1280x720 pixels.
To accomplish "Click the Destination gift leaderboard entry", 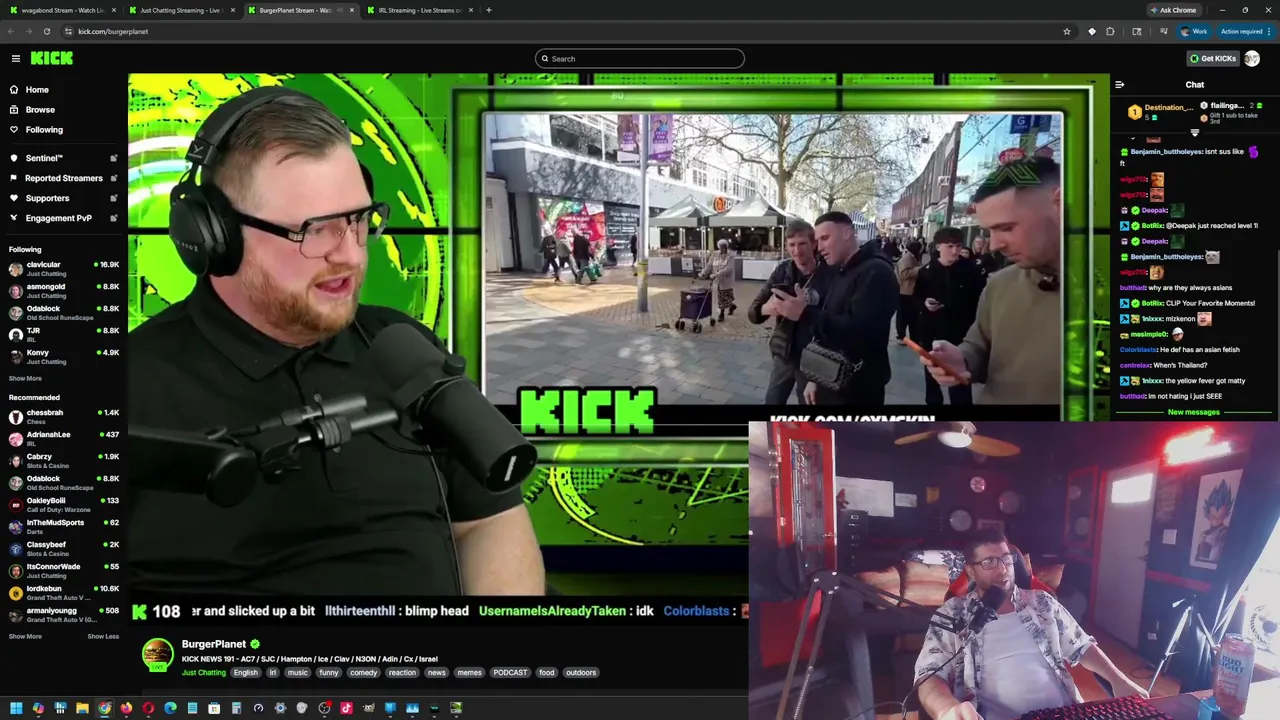I will tap(1160, 111).
